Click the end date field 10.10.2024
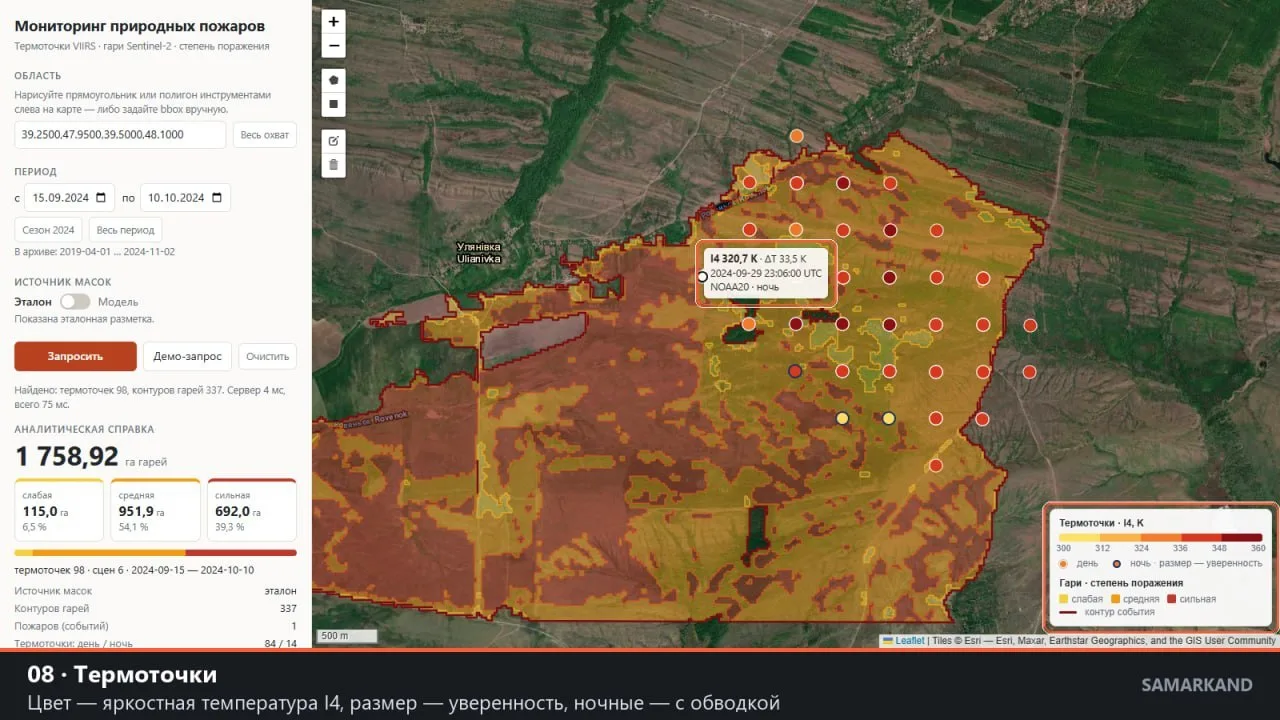This screenshot has width=1280, height=720. pyautogui.click(x=185, y=198)
